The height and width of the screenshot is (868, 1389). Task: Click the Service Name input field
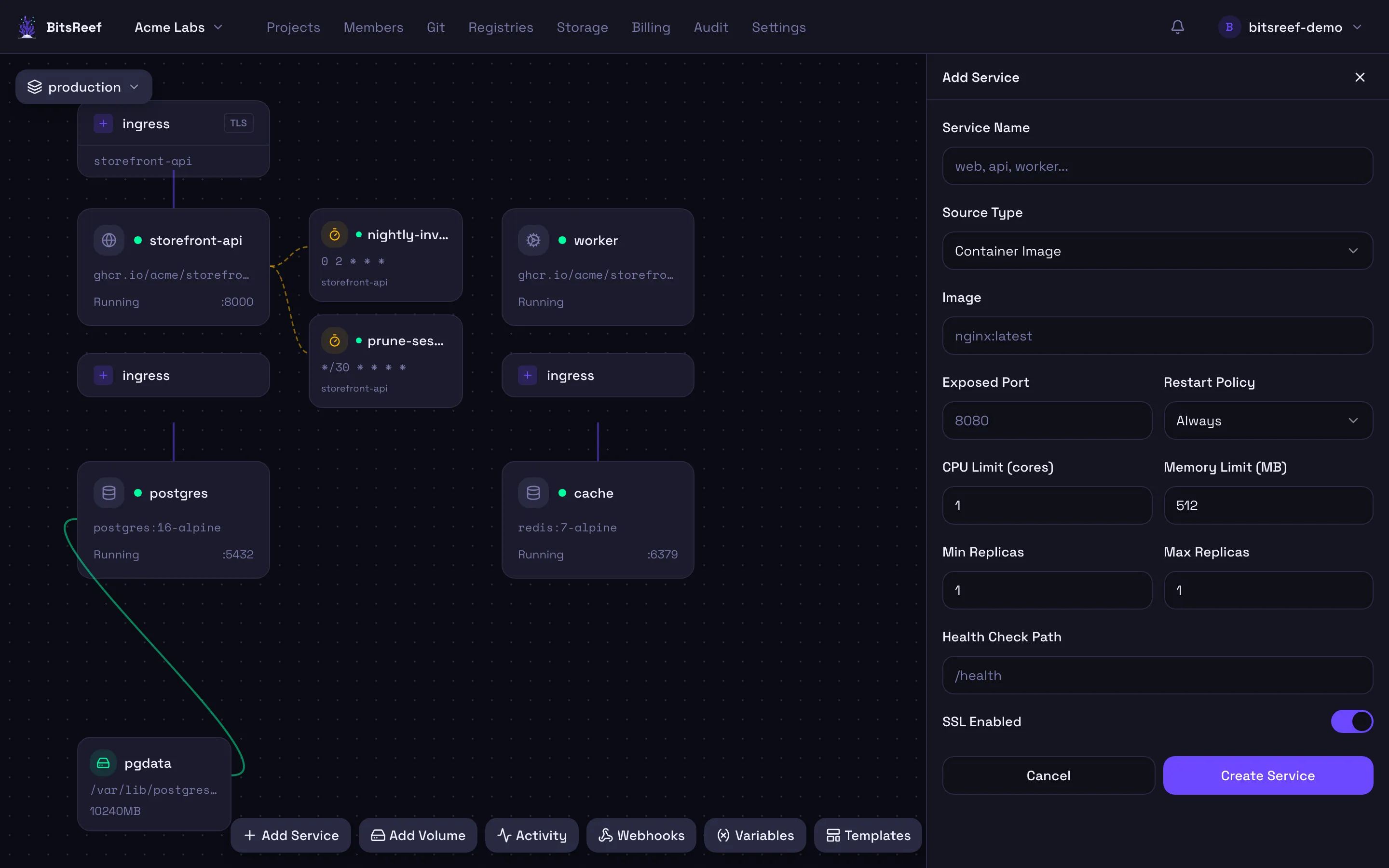(1157, 166)
